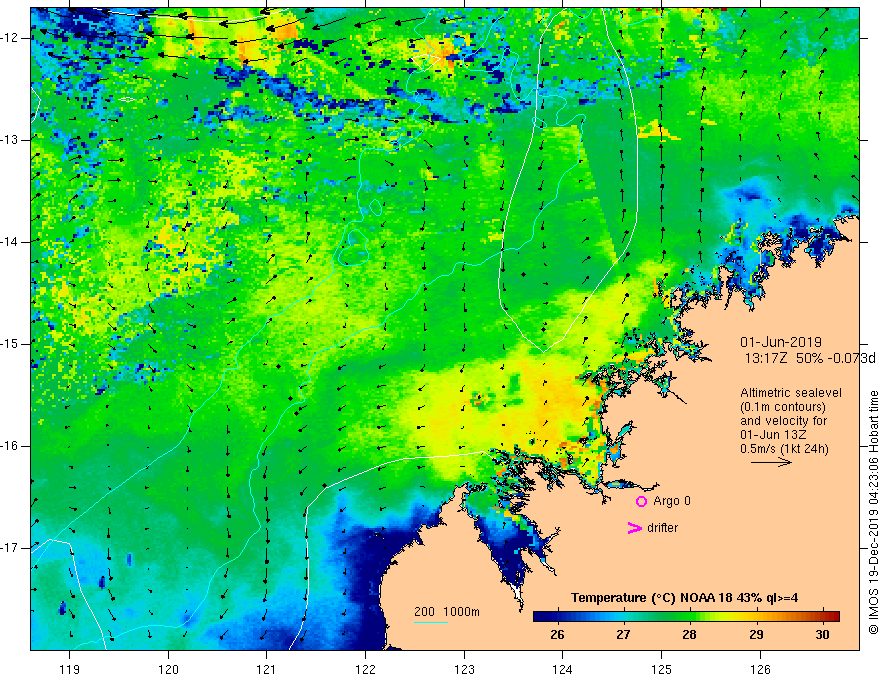
Task: Click the 0.5m/s velocity scale arrow
Action: pyautogui.click(x=771, y=462)
